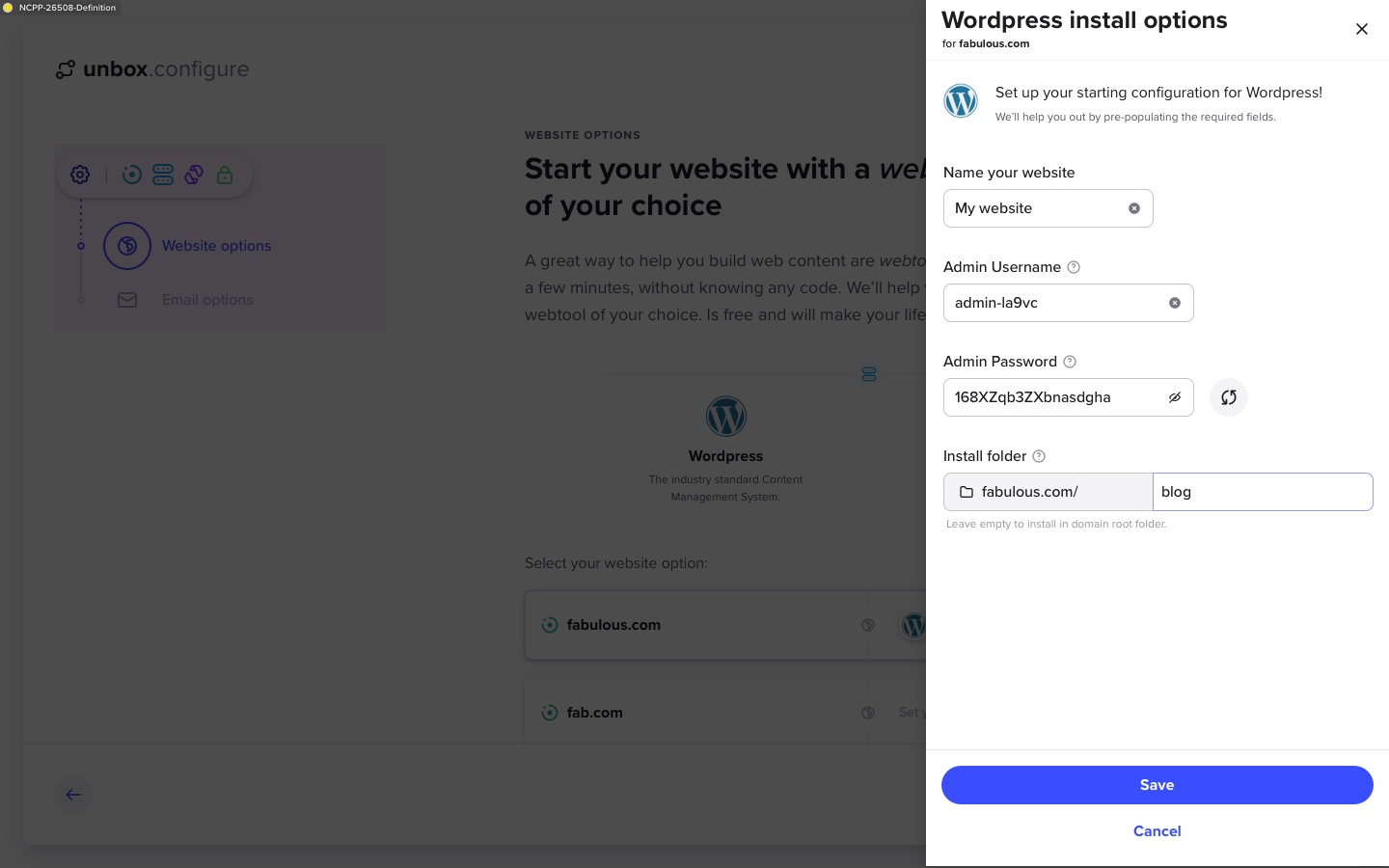The image size is (1389, 868).
Task: Focus the My website name input
Action: [x=1048, y=208]
